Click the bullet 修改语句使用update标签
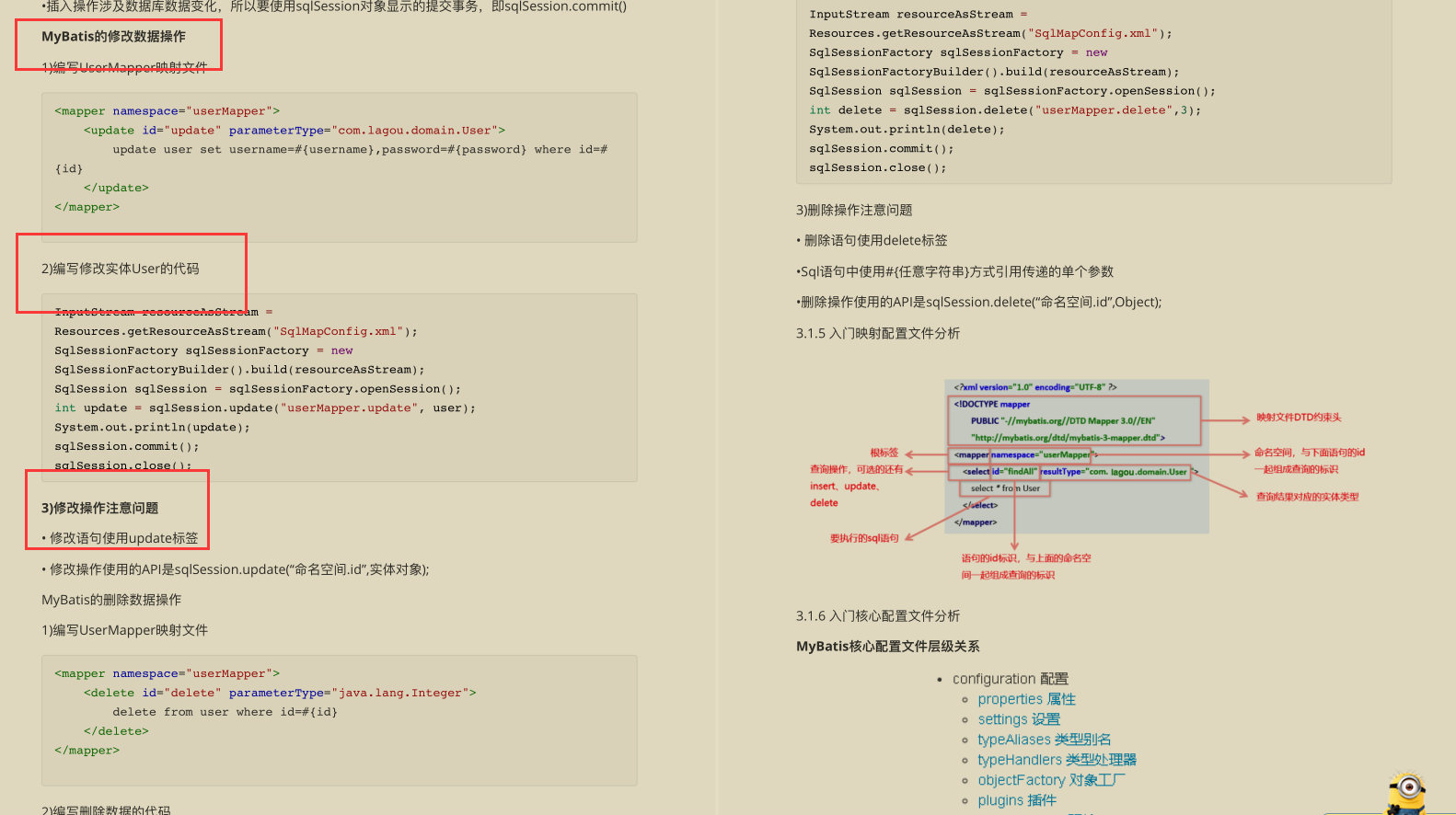This screenshot has height=815, width=1456. pos(120,538)
